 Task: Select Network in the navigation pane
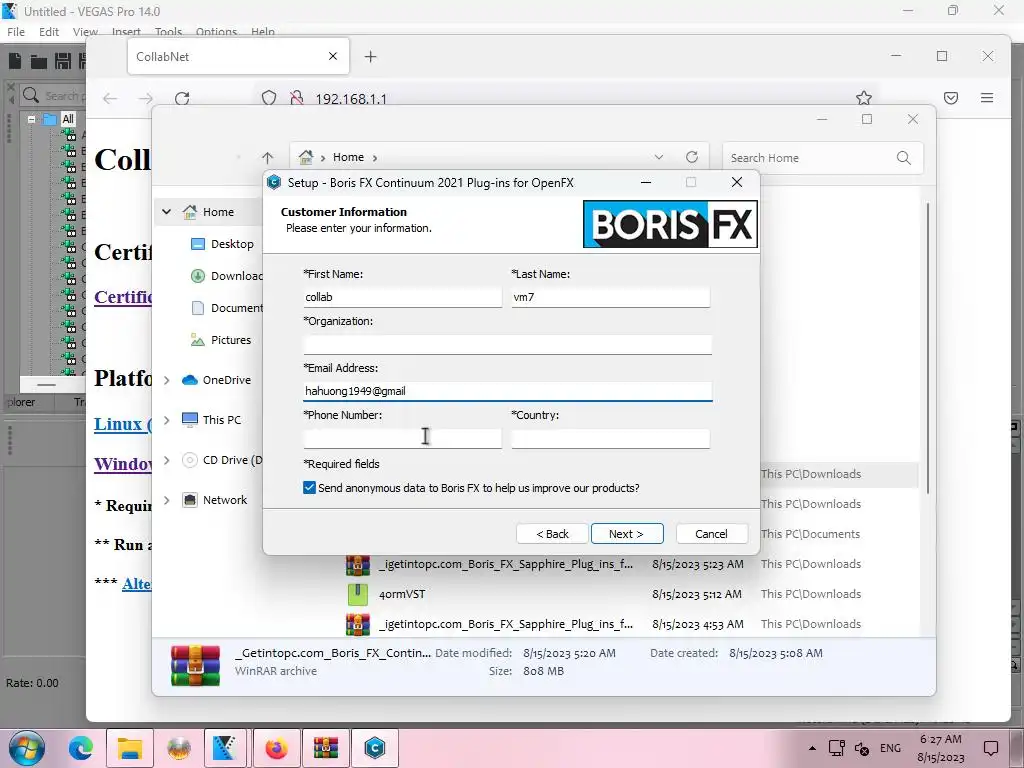pos(214,500)
